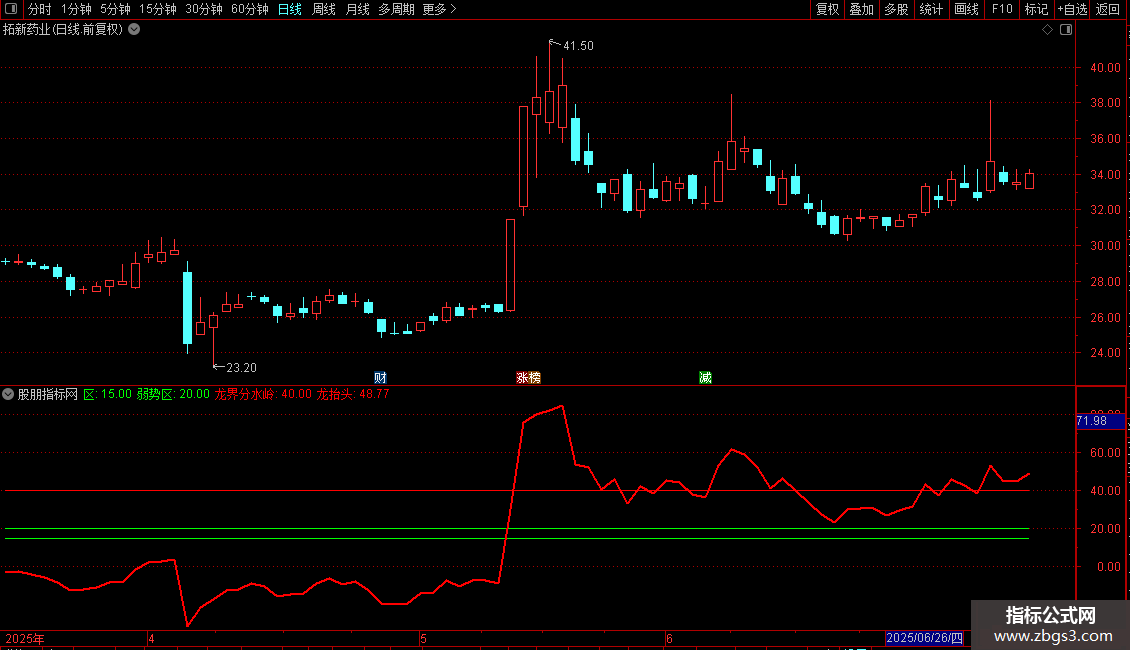Screen dimensions: 1130x650
Task: Click the 弱势区: 20.00 indicator label
Action: pos(173,394)
